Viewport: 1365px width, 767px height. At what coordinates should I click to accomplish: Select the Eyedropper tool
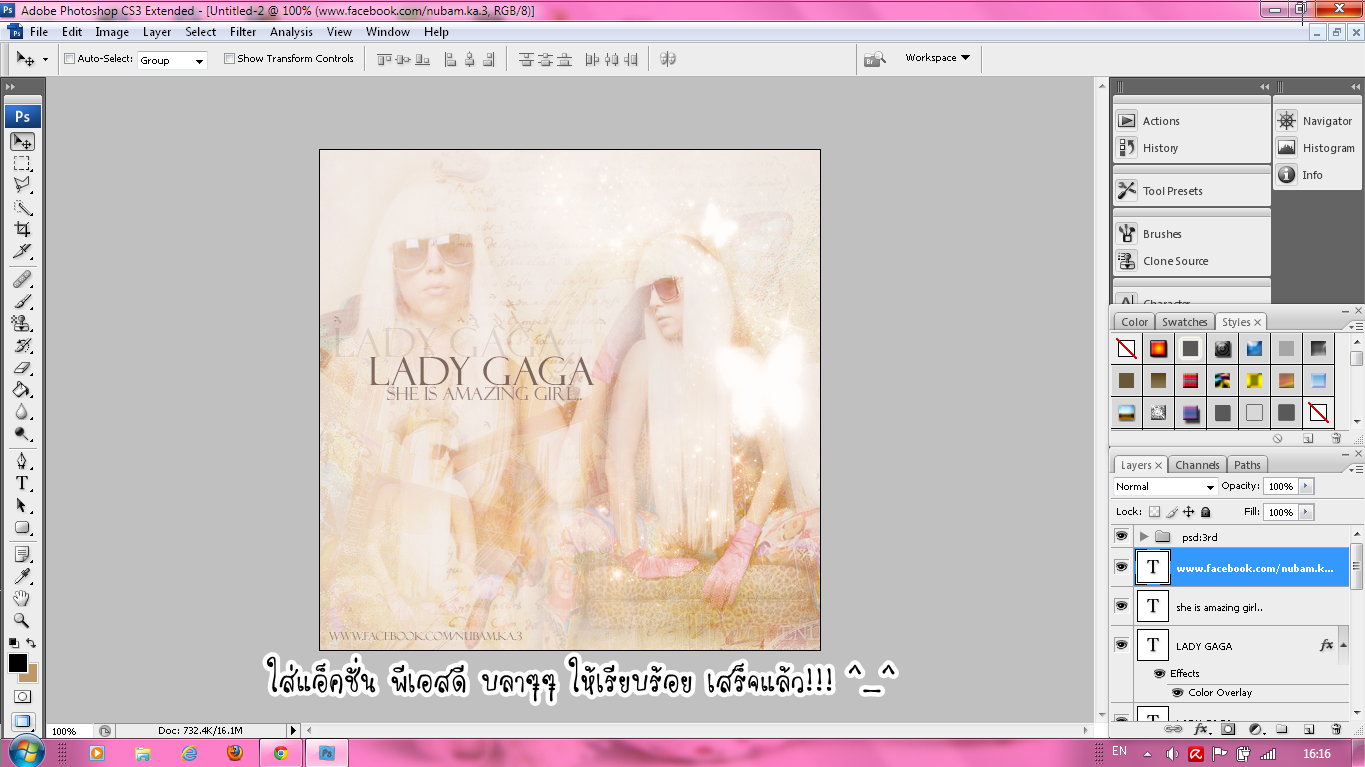tap(22, 576)
